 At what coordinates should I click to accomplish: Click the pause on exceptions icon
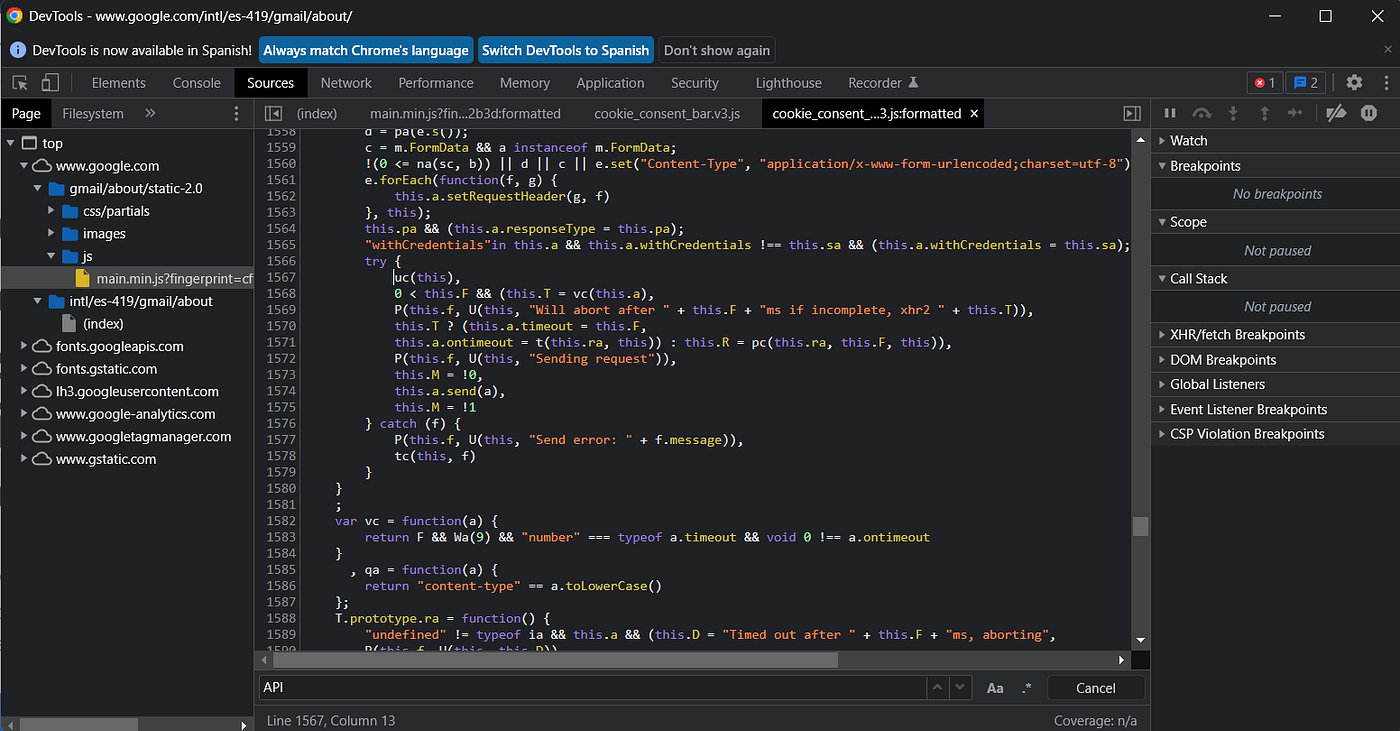coord(1369,113)
